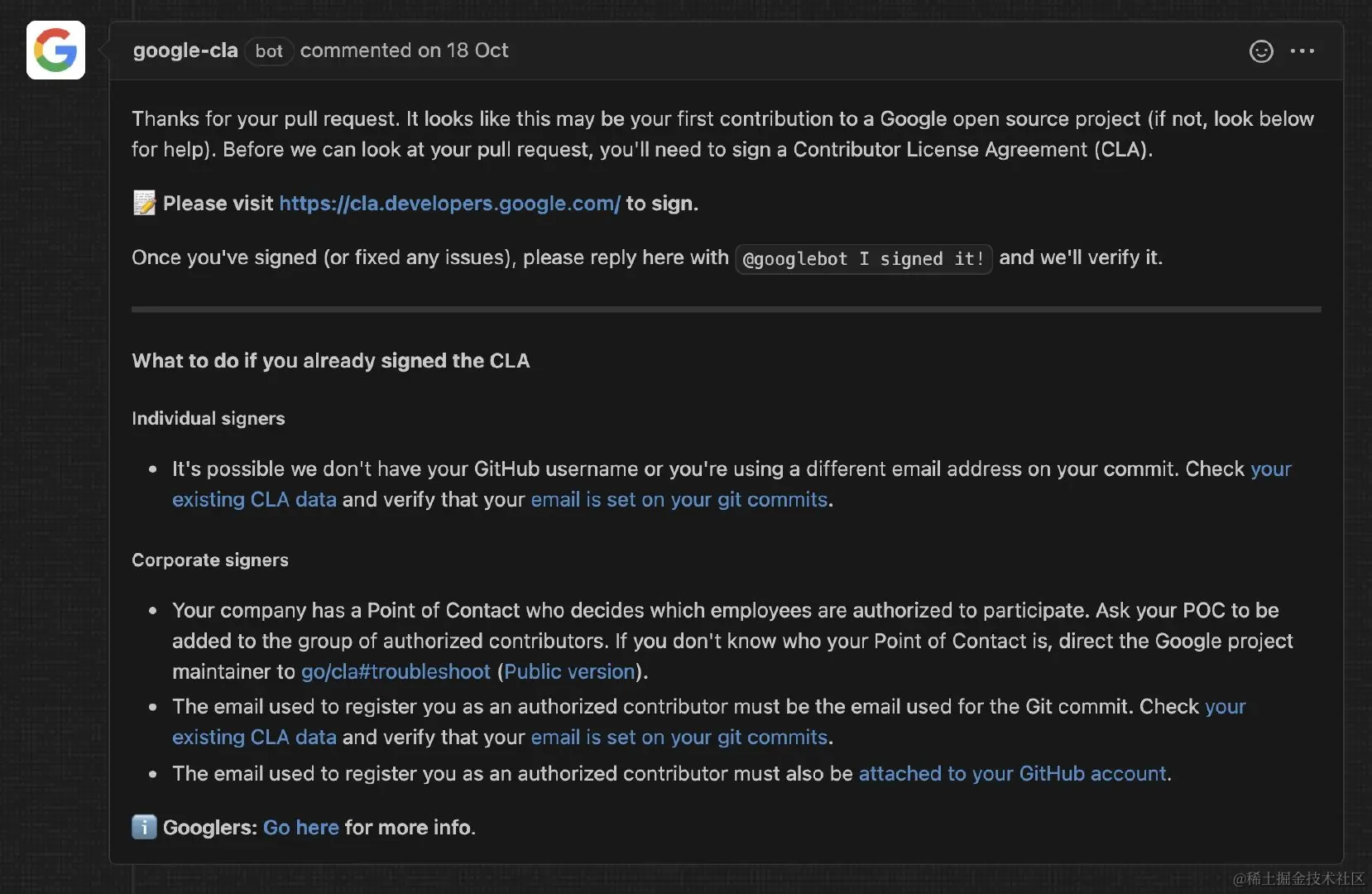This screenshot has width=1372, height=894.
Task: Open the add reaction smiley icon
Action: tap(1260, 51)
